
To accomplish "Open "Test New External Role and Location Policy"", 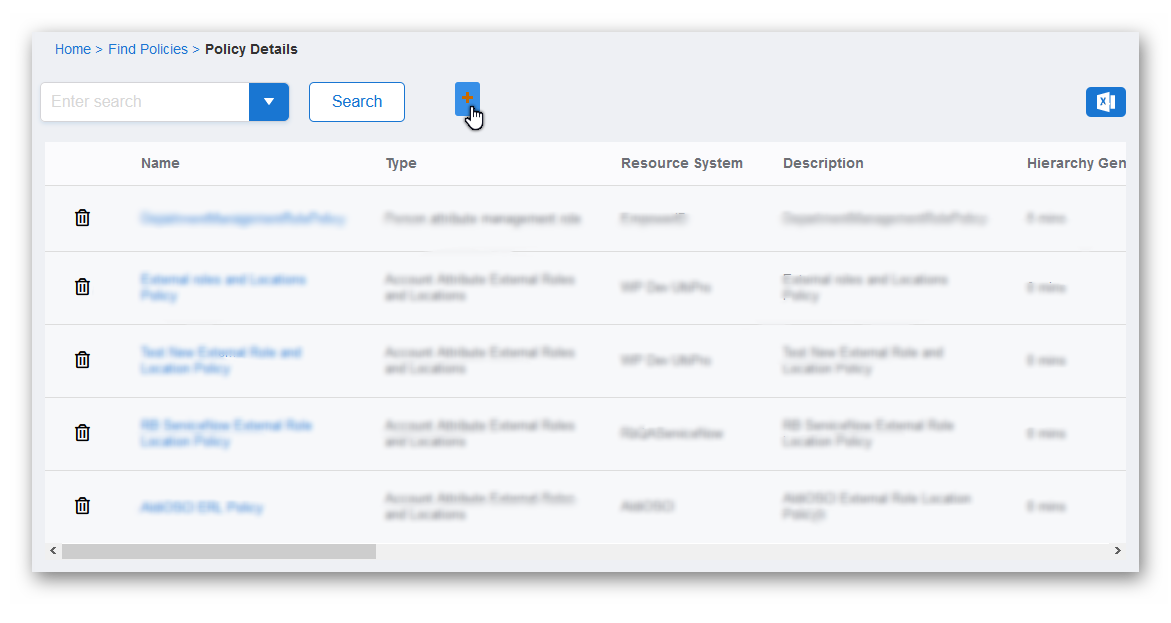I will 220,360.
